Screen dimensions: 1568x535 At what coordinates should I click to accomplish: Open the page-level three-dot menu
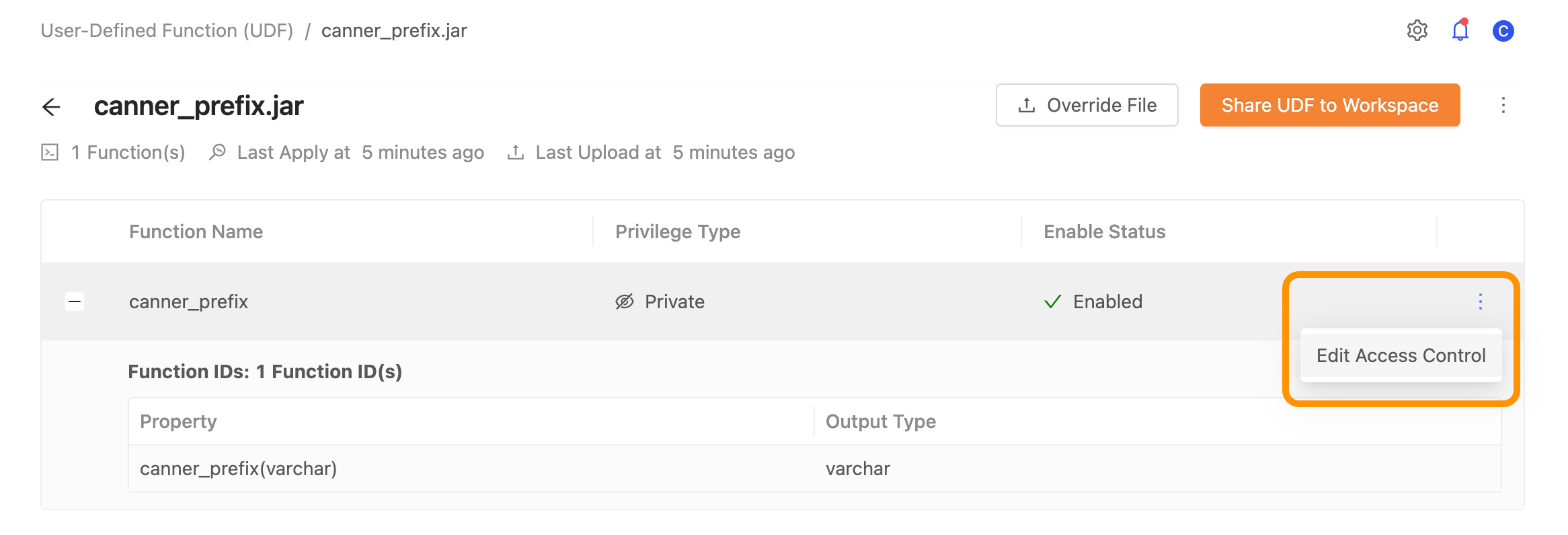(x=1503, y=105)
